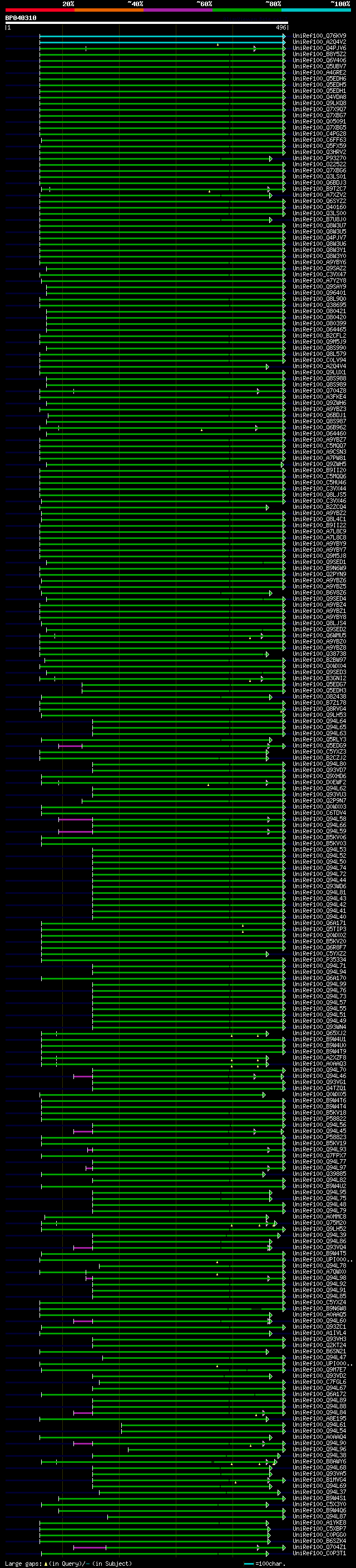Viewport: 356px width, 1568px height.
Task: Select the UniRef100_Q5RLY3 label
Action: point(319,740)
